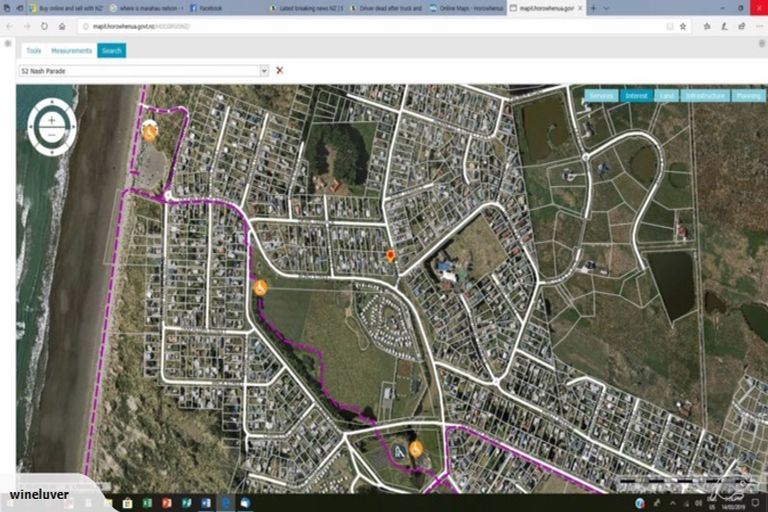Click the 52 Nash Parade search field
The width and height of the screenshot is (768, 512).
[x=138, y=71]
